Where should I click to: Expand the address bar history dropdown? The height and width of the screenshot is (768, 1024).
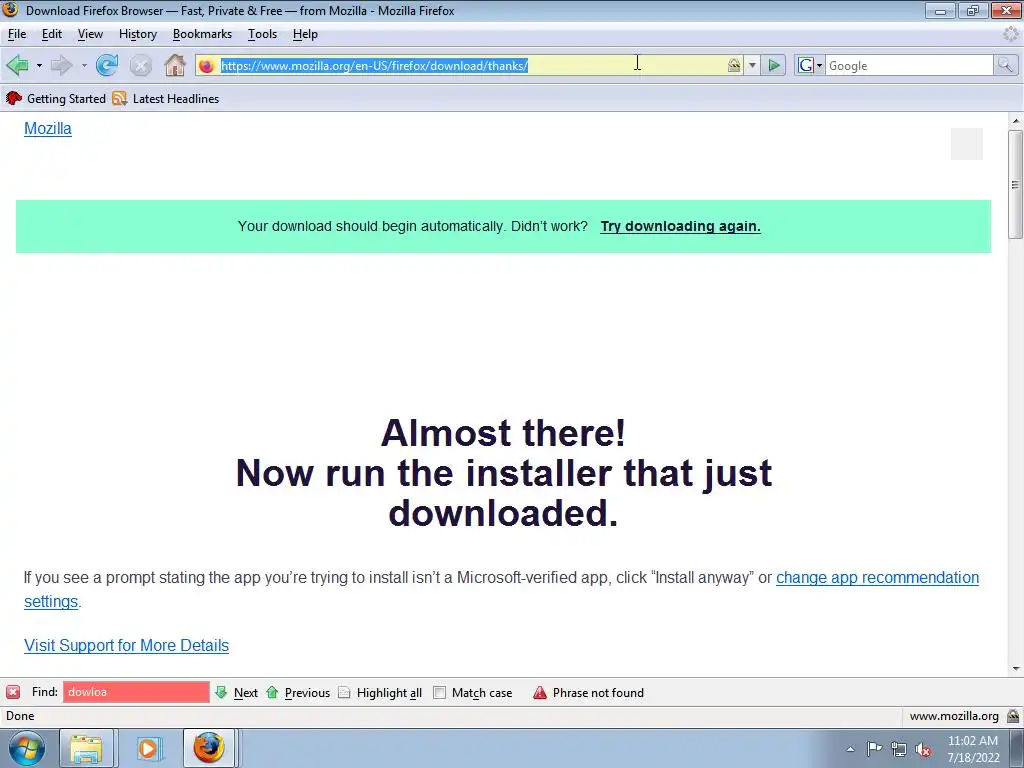click(x=752, y=65)
